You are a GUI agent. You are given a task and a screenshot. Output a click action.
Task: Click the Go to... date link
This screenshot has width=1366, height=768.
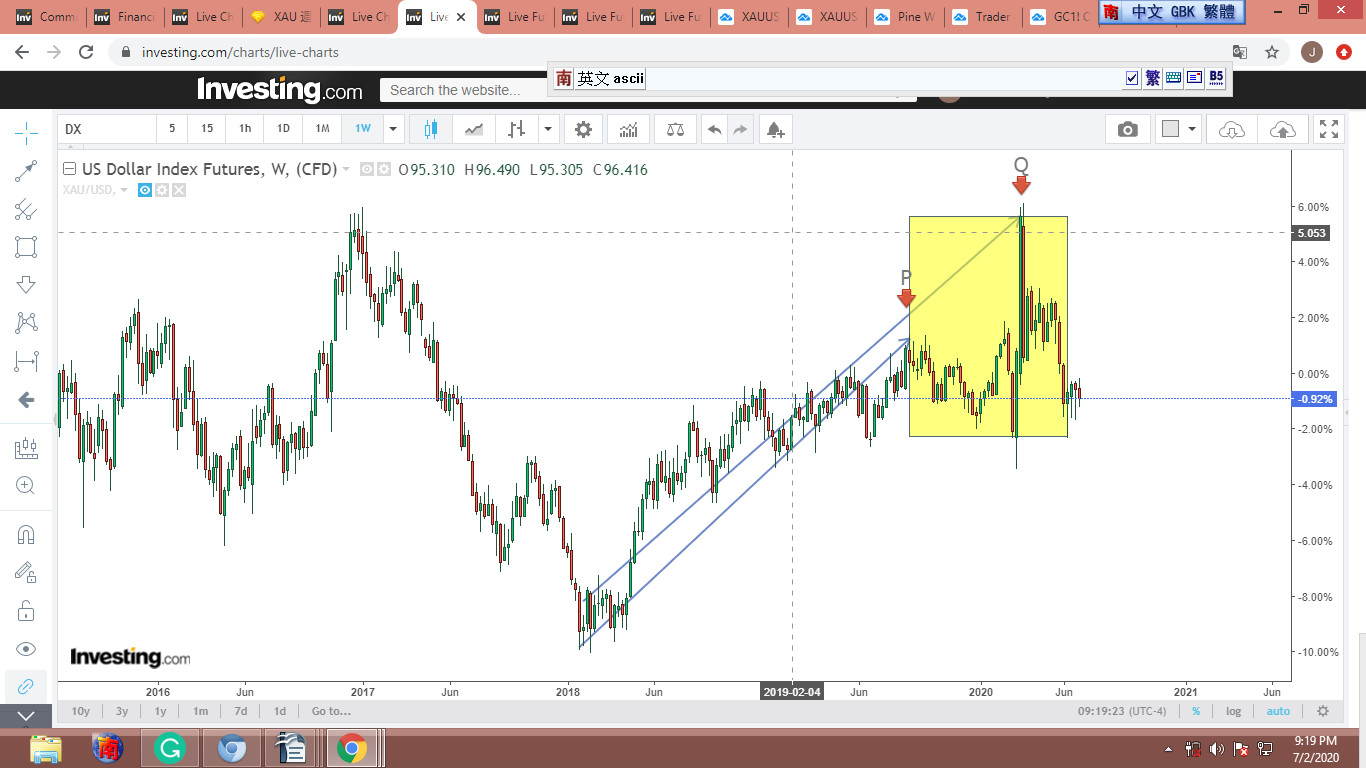pos(331,711)
